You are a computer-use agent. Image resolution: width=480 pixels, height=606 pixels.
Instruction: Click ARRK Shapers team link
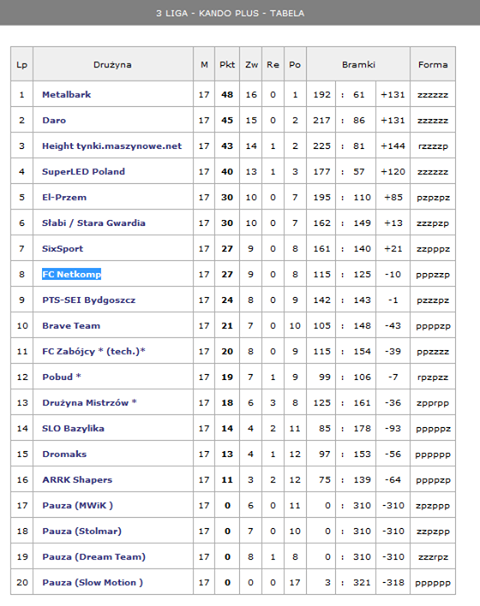(77, 480)
